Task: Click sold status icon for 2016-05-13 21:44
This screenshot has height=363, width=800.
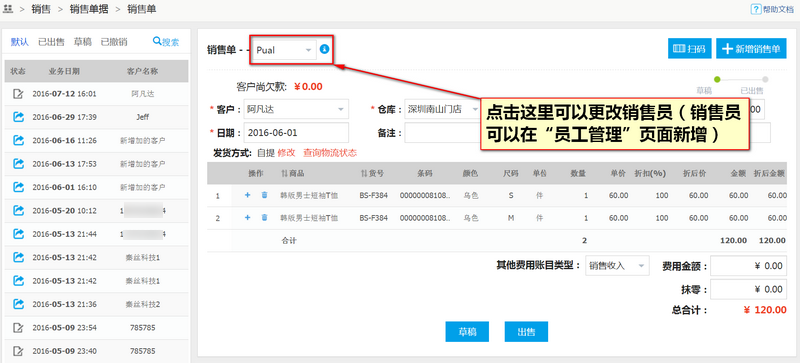Action: tap(18, 234)
